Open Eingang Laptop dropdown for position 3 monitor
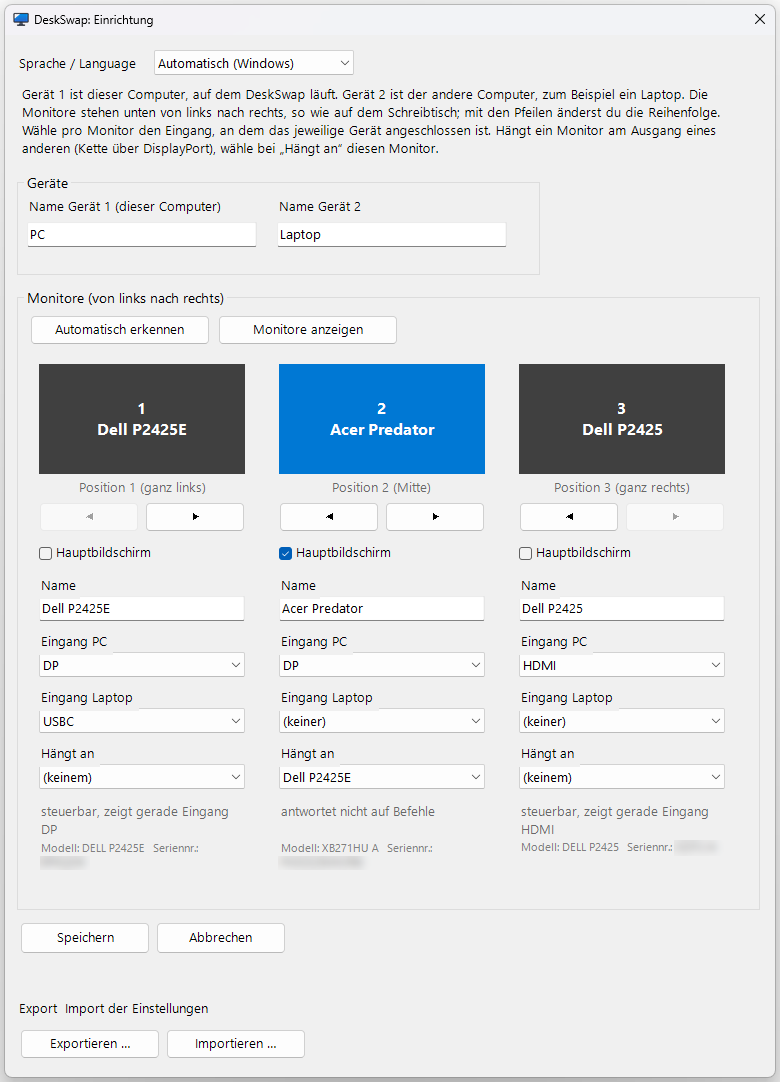Viewport: 780px width, 1082px height. (x=622, y=721)
